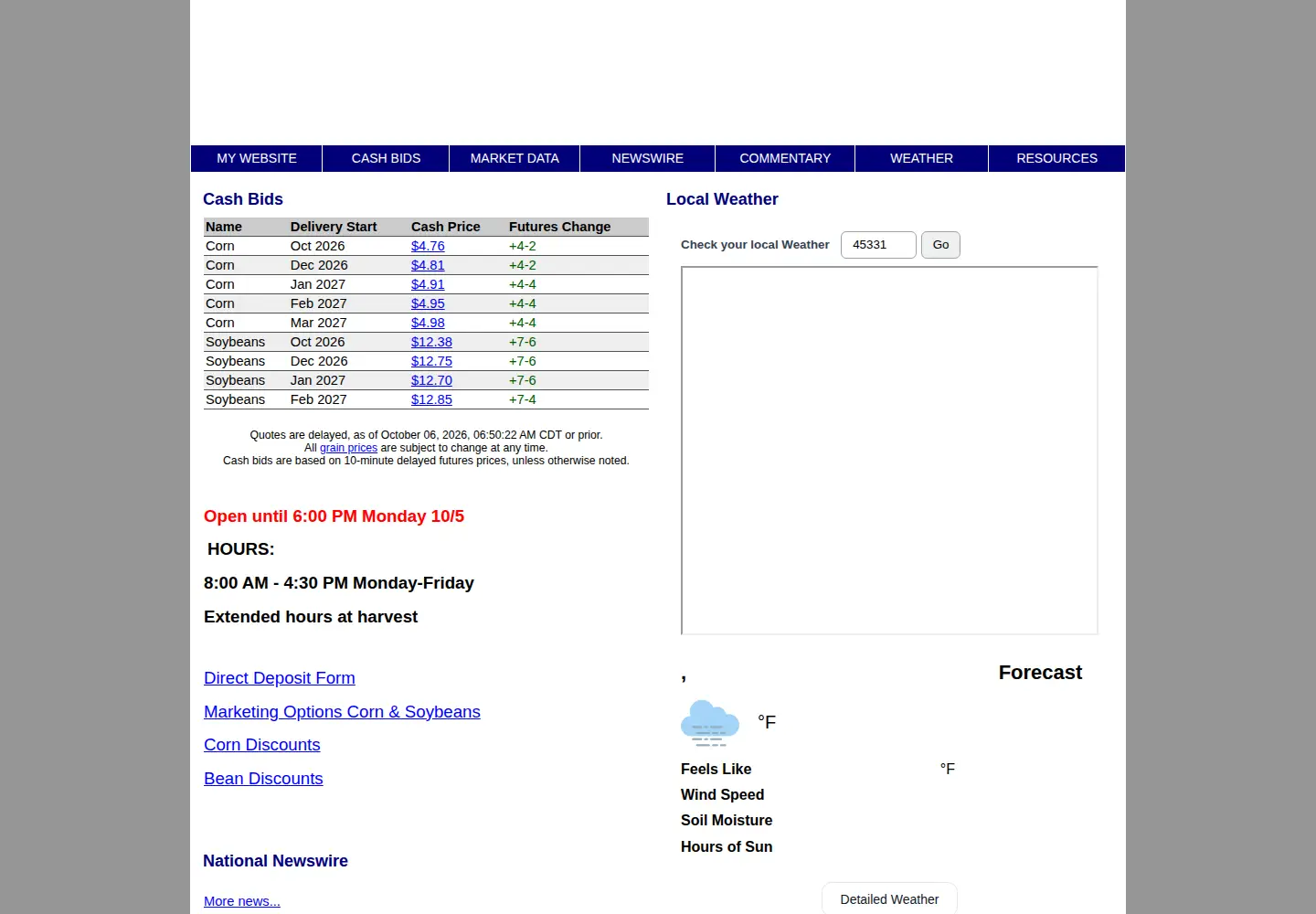Click the Cash Bids section heading
The height and width of the screenshot is (914, 1316).
point(243,199)
